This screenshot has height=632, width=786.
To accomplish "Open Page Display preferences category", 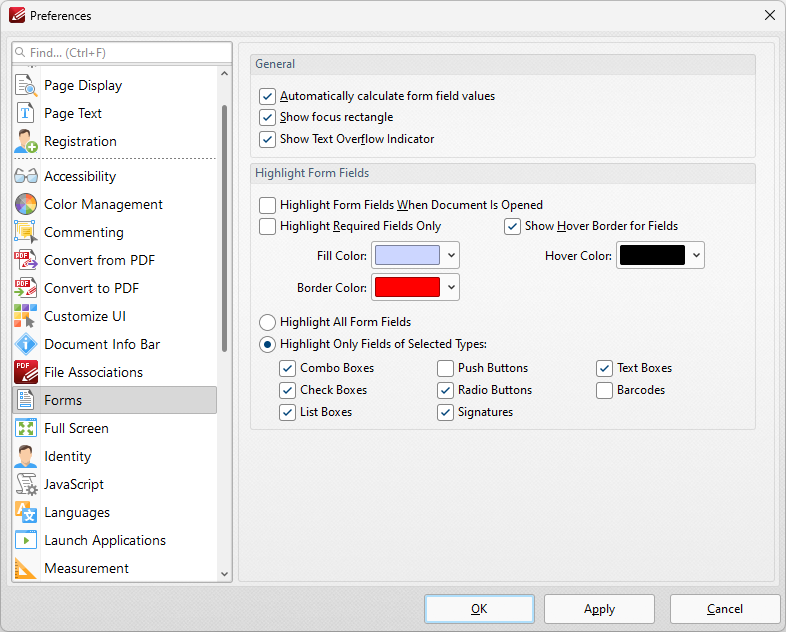I will point(115,85).
